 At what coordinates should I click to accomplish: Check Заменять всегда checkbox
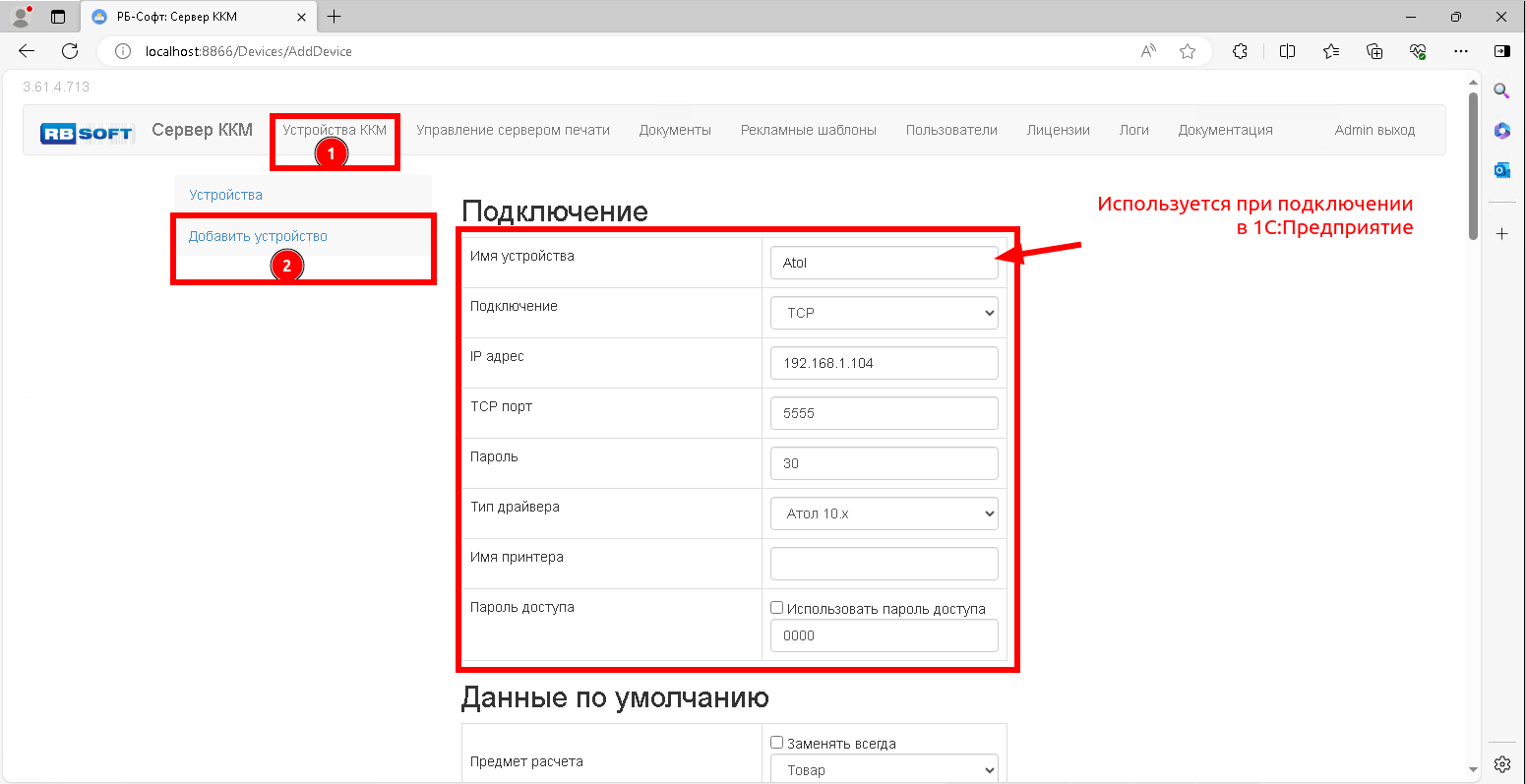(776, 743)
